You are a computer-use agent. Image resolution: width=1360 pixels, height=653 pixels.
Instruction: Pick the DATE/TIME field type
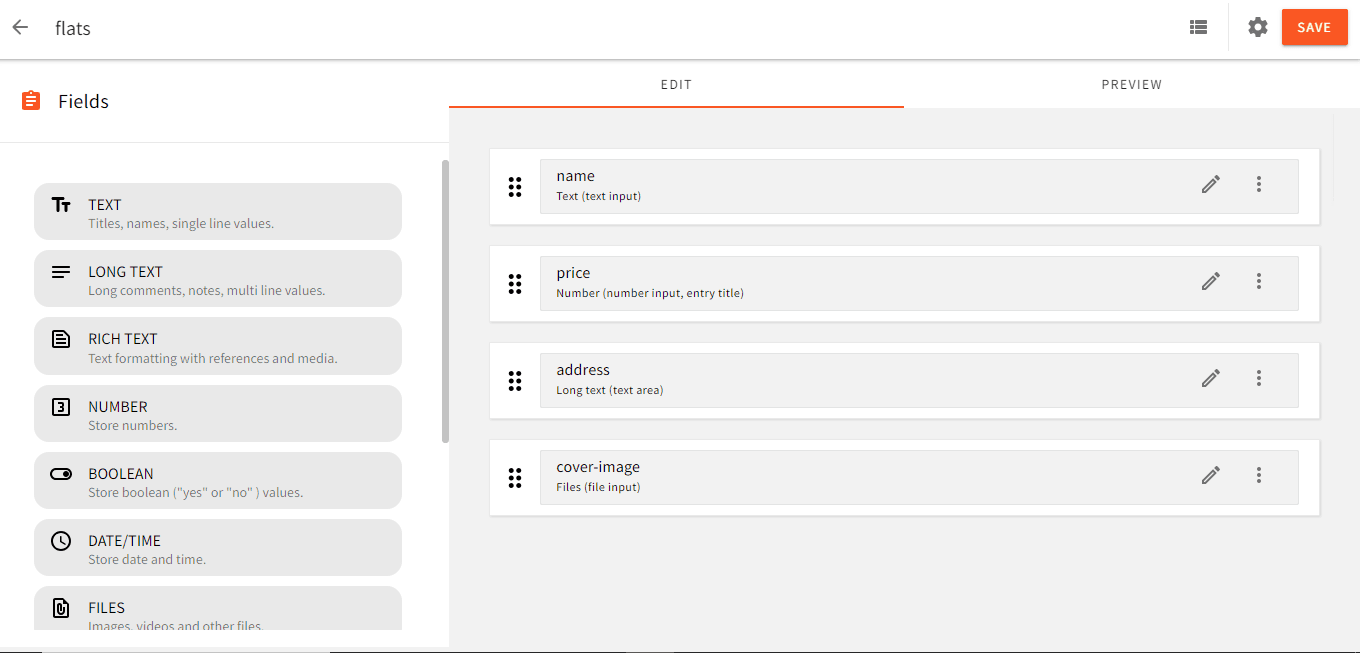218,547
